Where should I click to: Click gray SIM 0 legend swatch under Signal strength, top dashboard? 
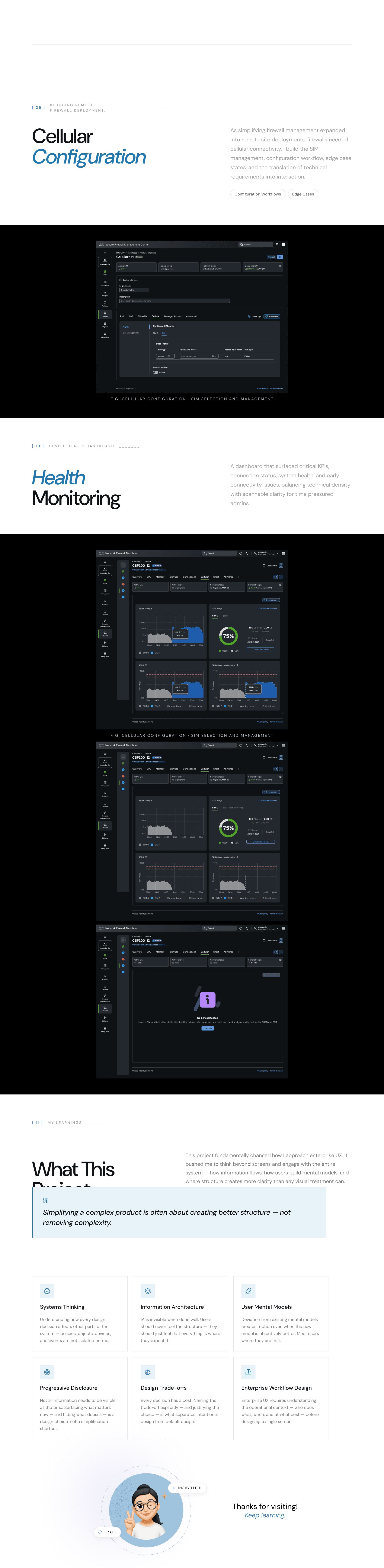coord(140,653)
